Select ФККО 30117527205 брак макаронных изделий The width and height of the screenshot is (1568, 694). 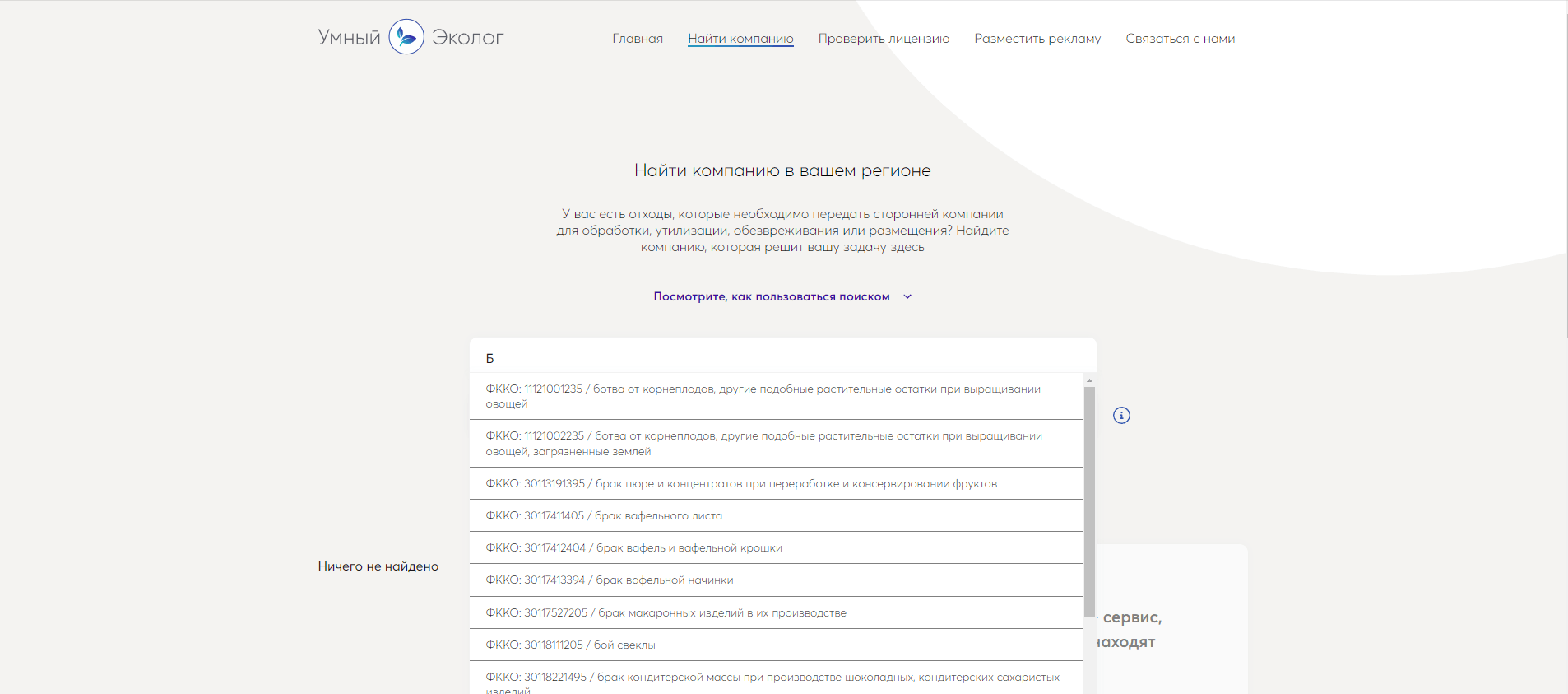tap(776, 612)
